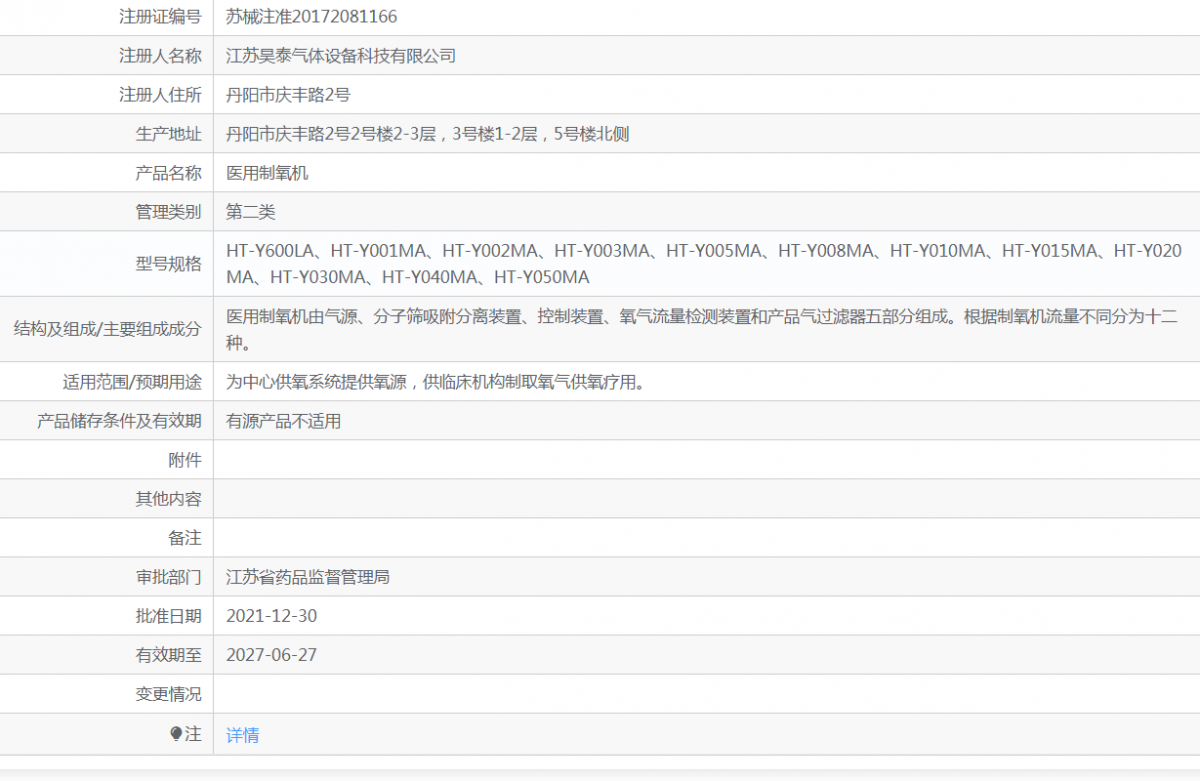Select expiry date 2027-06-27
Viewport: 1200px width, 781px height.
click(x=272, y=655)
